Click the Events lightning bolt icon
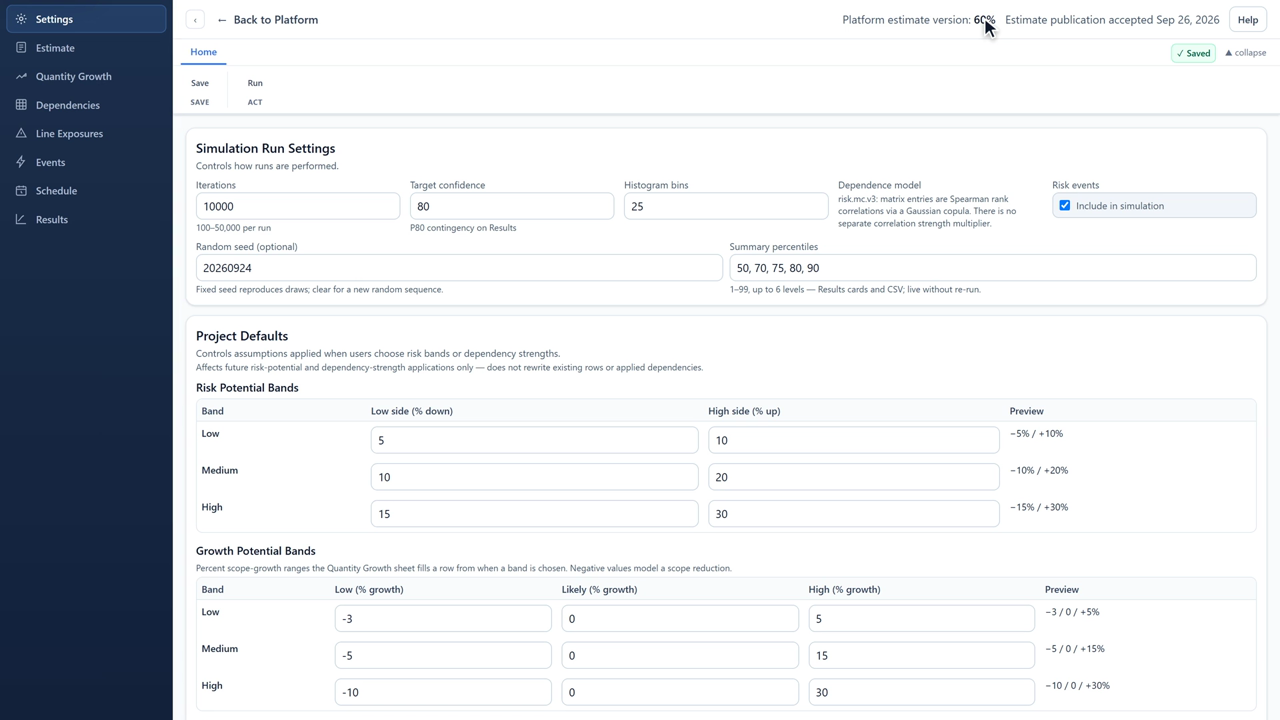 [21, 162]
